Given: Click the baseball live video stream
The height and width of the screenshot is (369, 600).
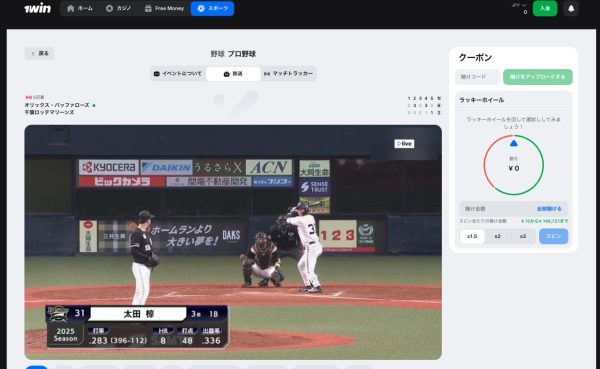Looking at the screenshot, I should 233,242.
